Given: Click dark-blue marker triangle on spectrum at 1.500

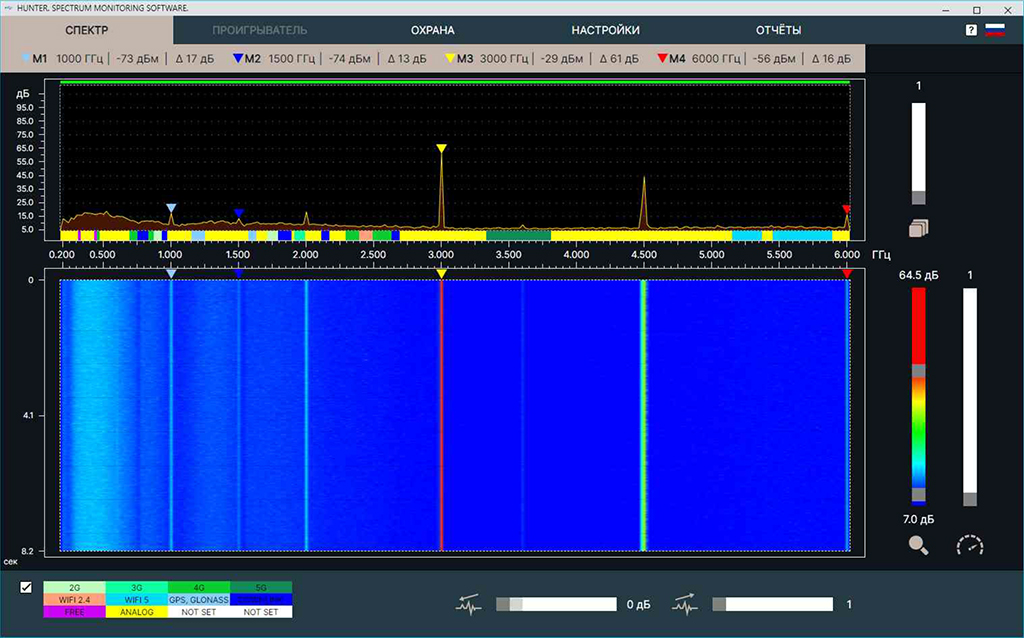Looking at the screenshot, I should (238, 214).
